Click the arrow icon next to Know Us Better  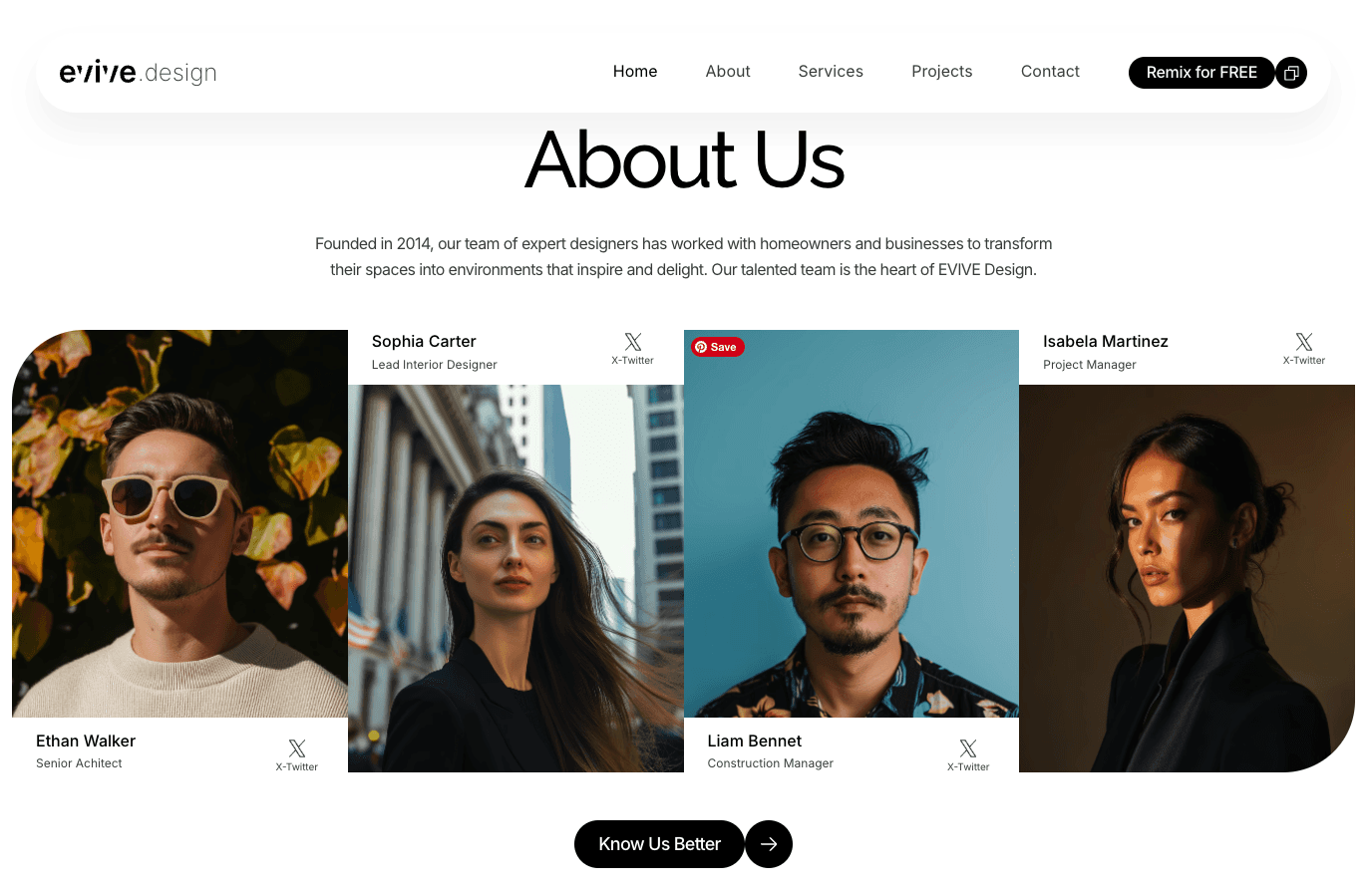[x=769, y=844]
